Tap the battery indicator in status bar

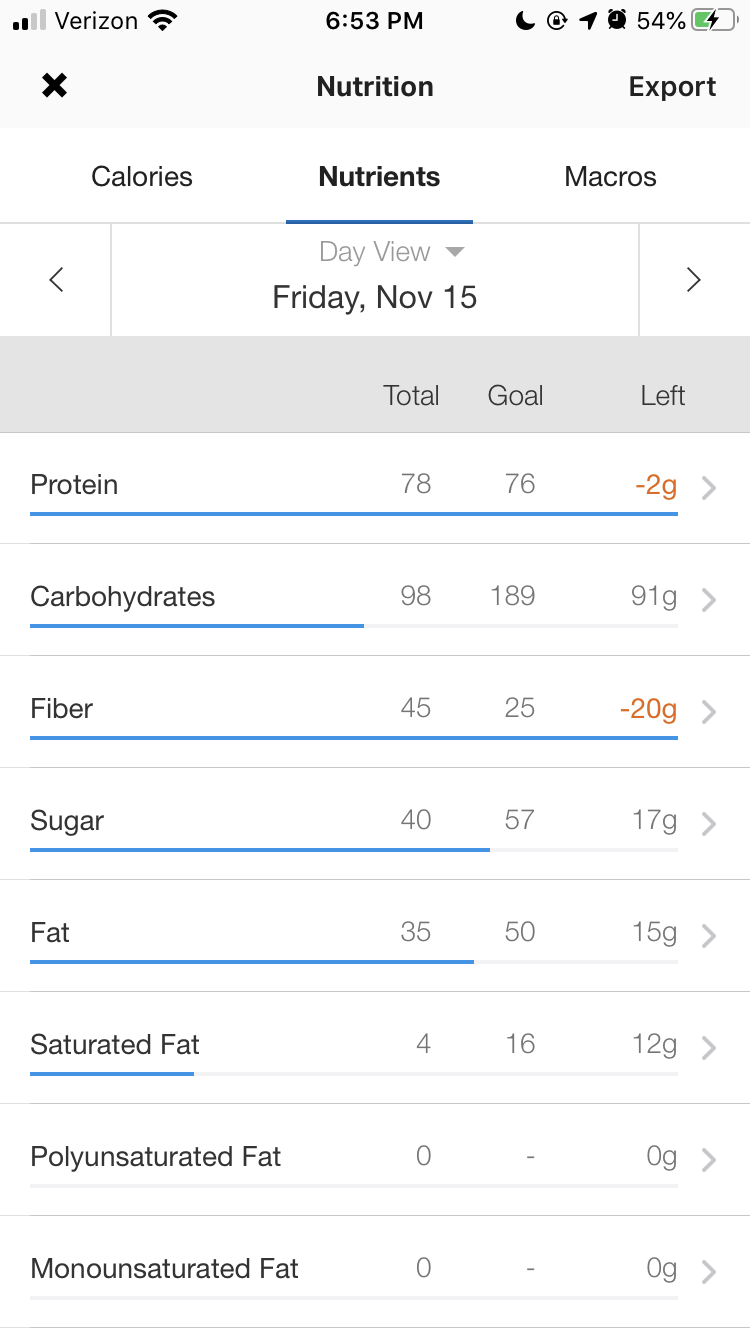tap(714, 21)
